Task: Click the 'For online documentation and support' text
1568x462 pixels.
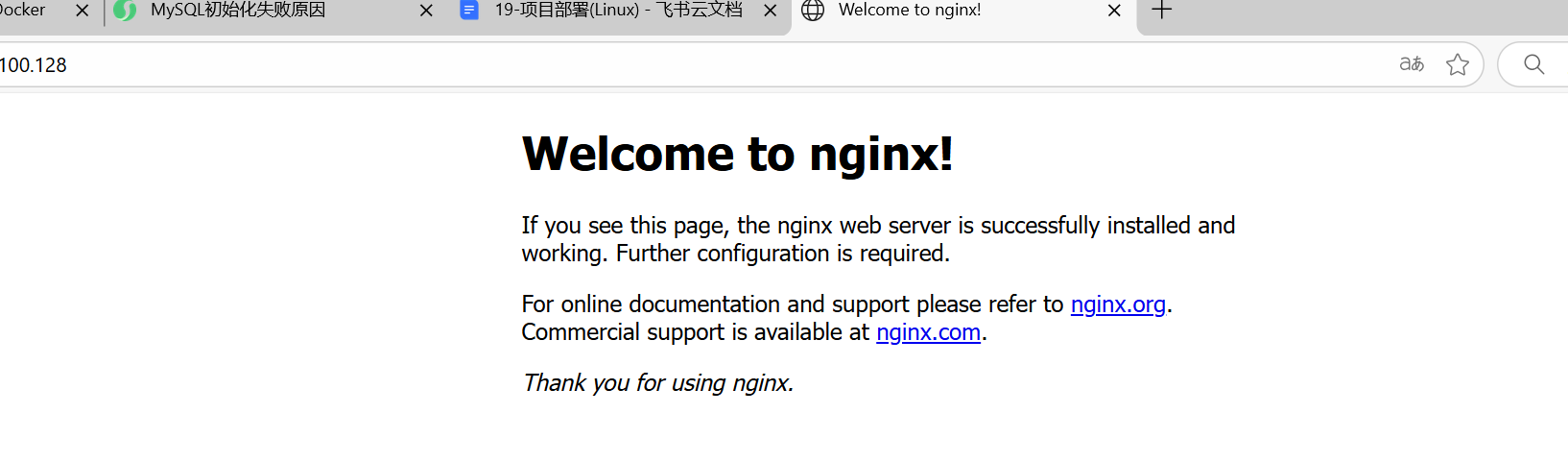Action: pos(717,304)
